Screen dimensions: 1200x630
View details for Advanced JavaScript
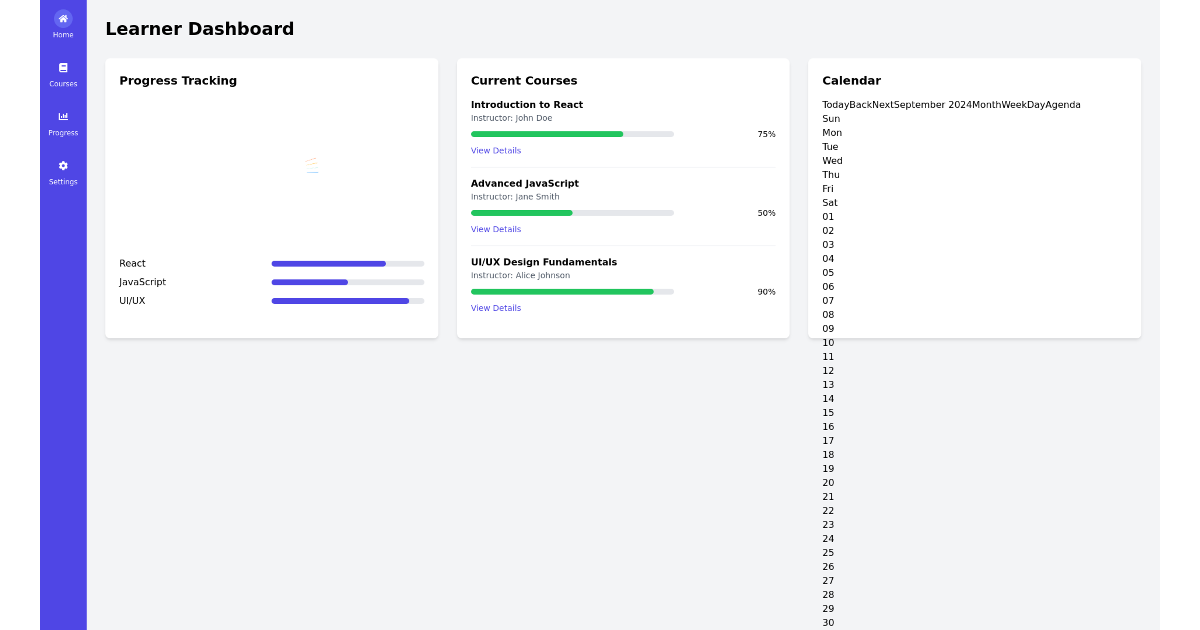click(496, 230)
